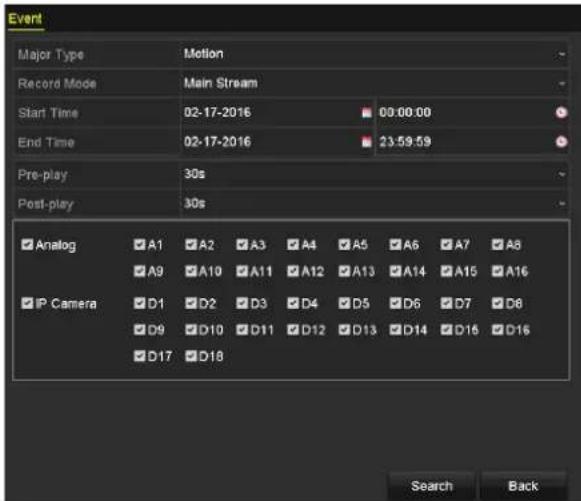Screen dimensions: 581x501
Task: Toggle the A15 checkbox
Action: 446,271
